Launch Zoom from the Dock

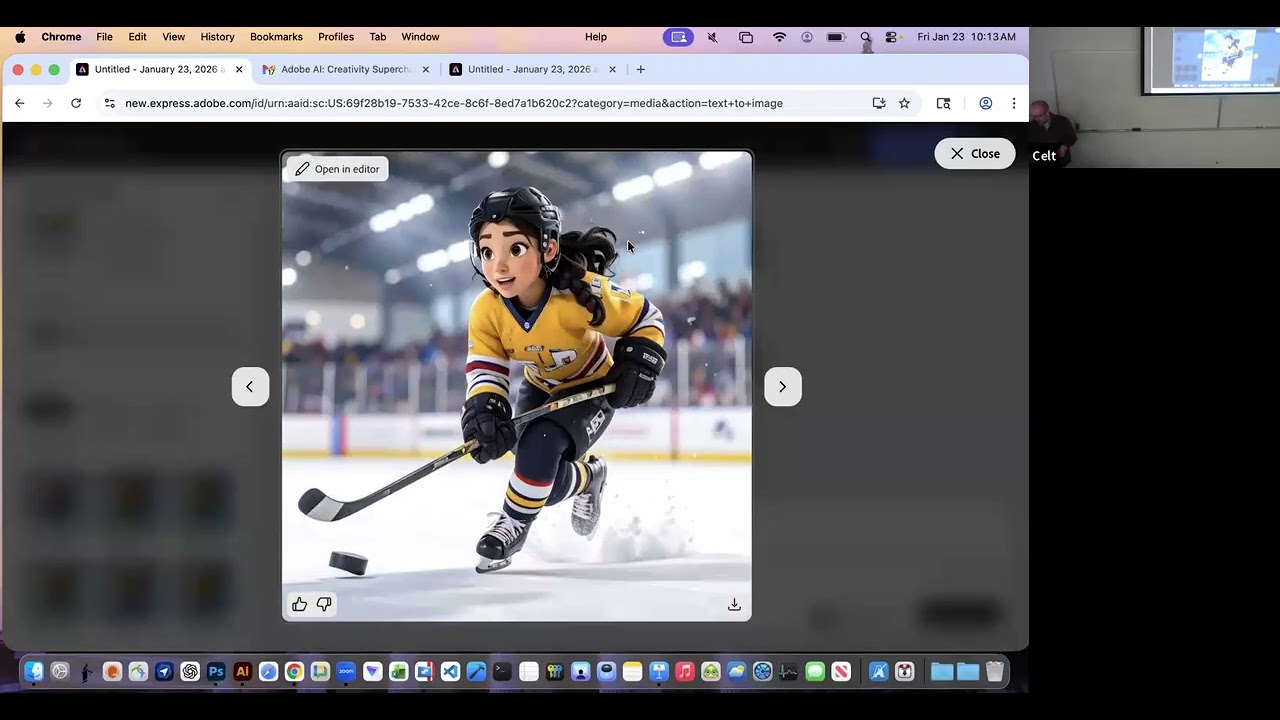click(346, 672)
